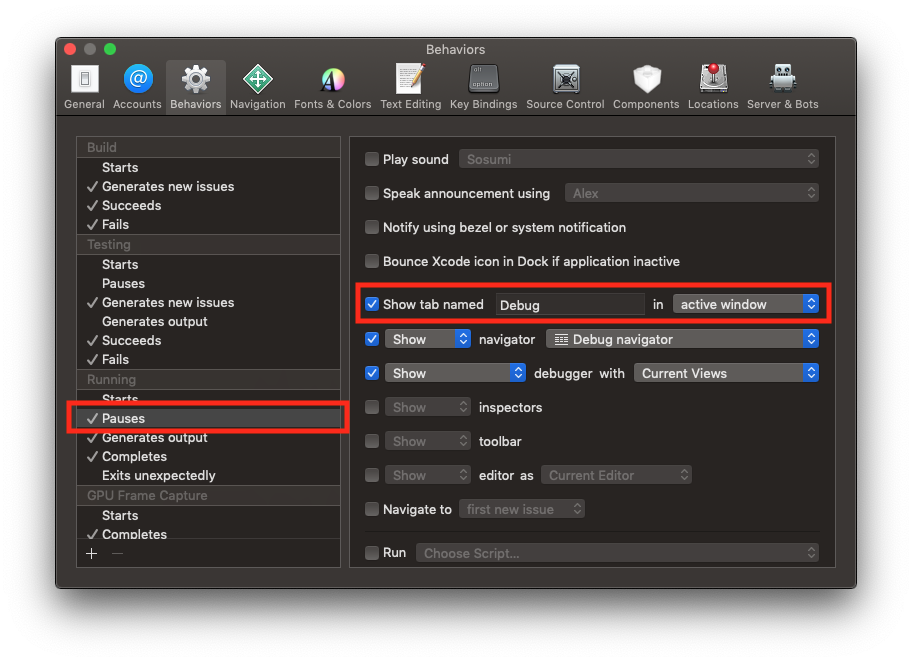Screen dimensions: 912x662
Task: Click the Debug tab name field
Action: [569, 304]
